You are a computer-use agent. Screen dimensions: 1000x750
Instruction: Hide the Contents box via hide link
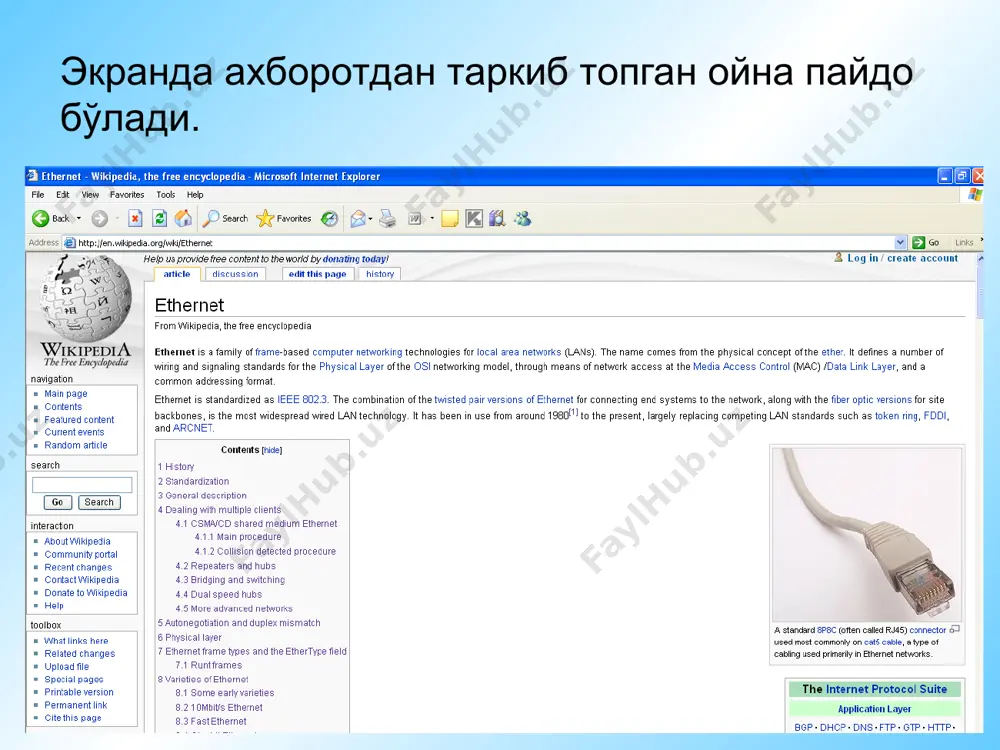point(272,450)
